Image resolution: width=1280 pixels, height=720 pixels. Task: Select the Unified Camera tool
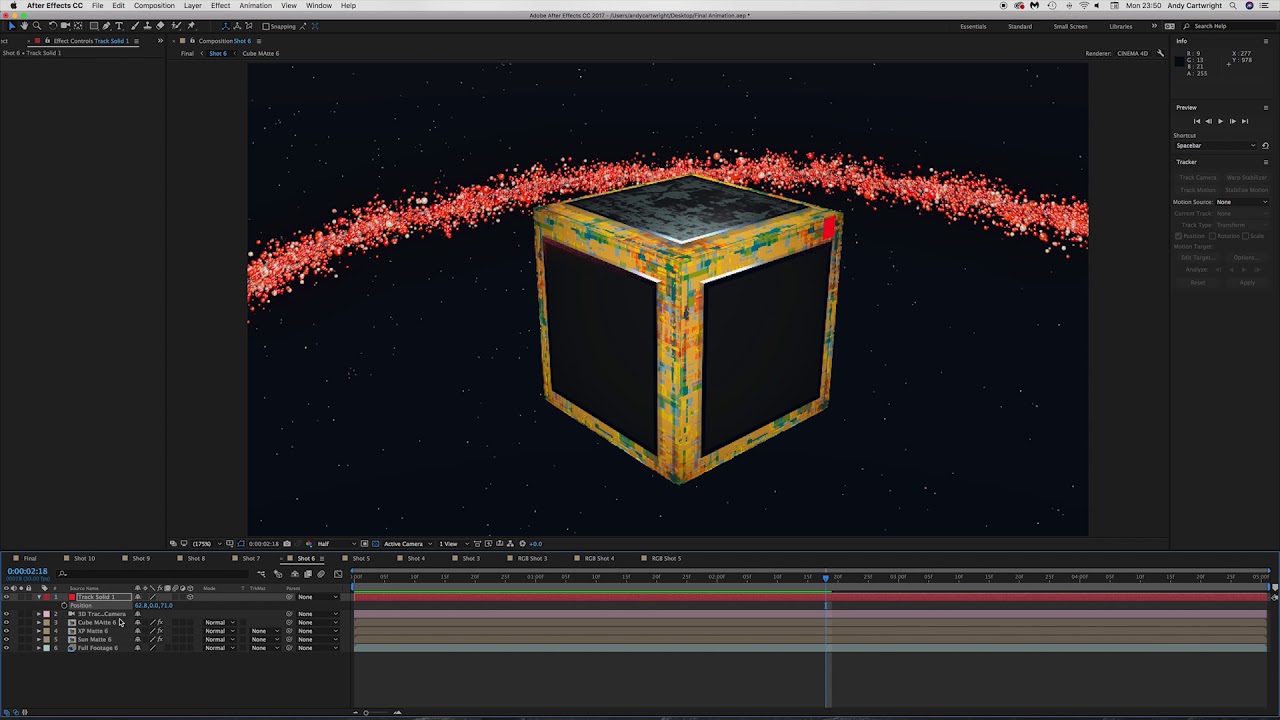pyautogui.click(x=66, y=26)
